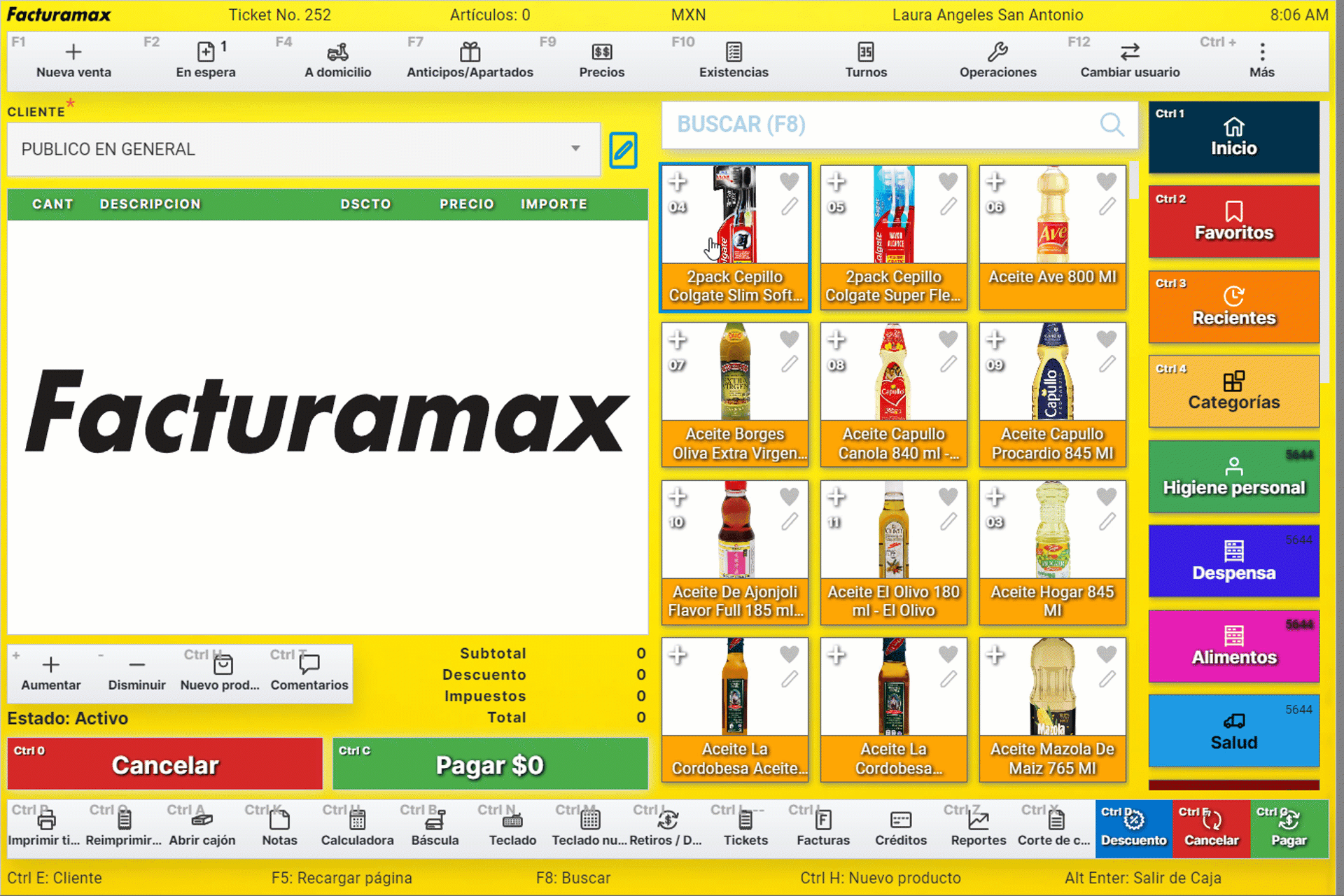1344x896 pixels.
Task: Select the Despensa category
Action: click(1233, 561)
